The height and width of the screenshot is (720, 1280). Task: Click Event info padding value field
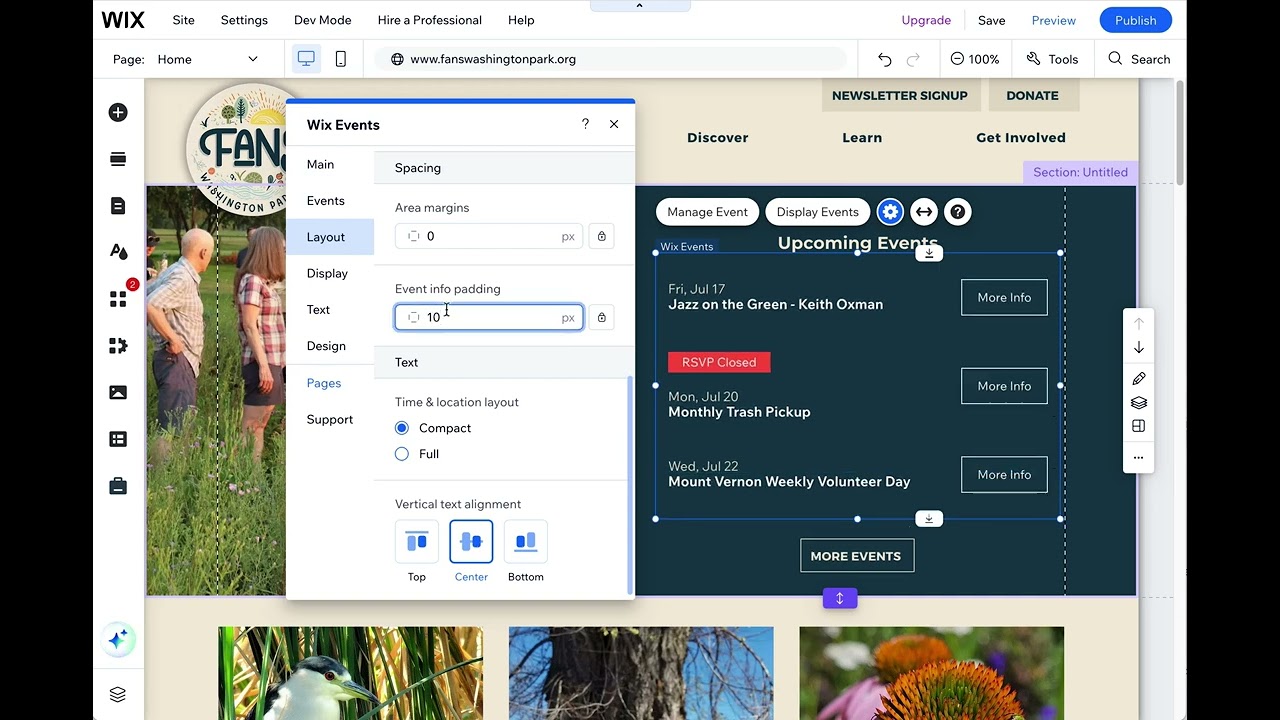pyautogui.click(x=489, y=317)
